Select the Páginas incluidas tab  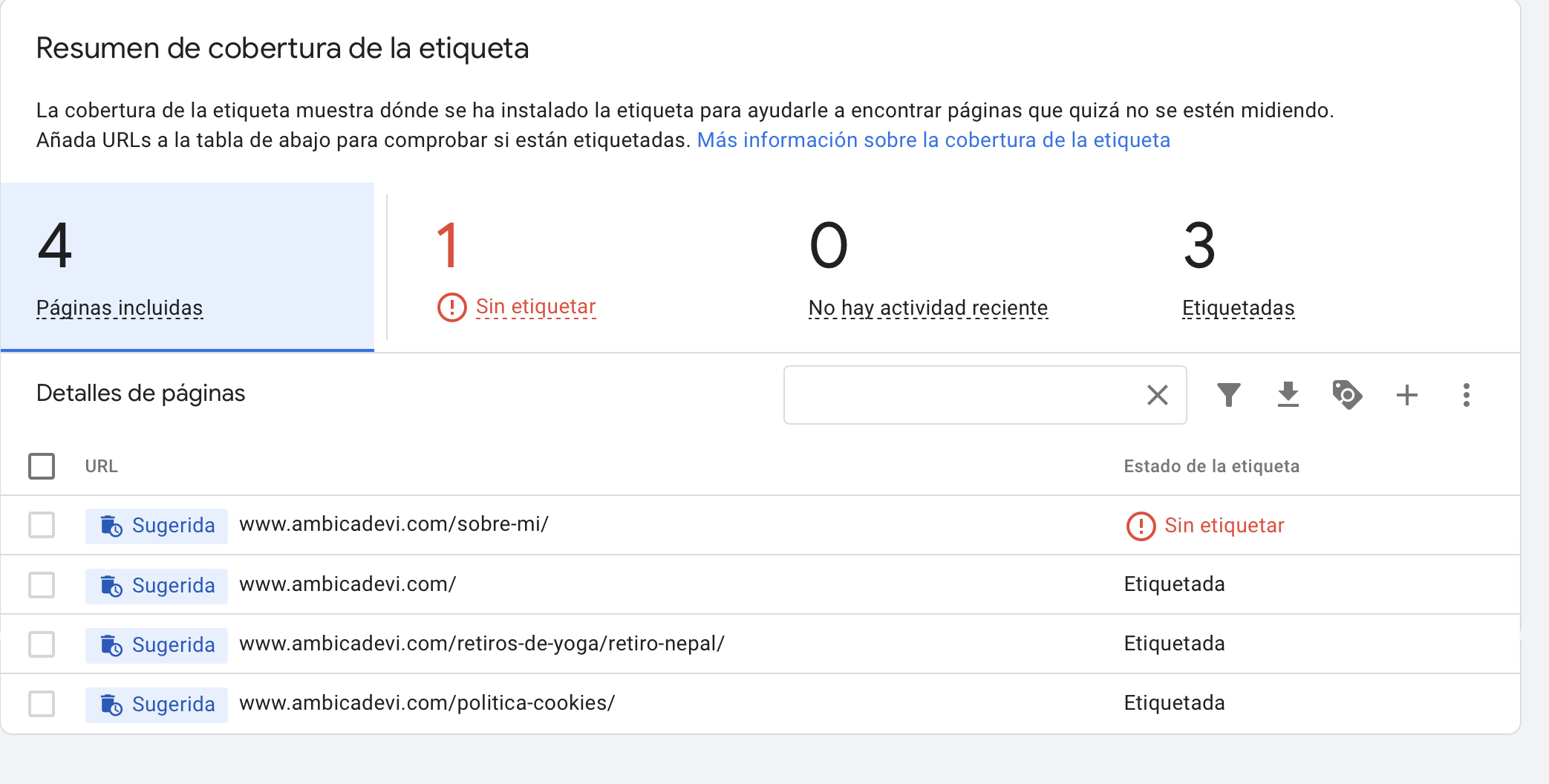[x=187, y=267]
